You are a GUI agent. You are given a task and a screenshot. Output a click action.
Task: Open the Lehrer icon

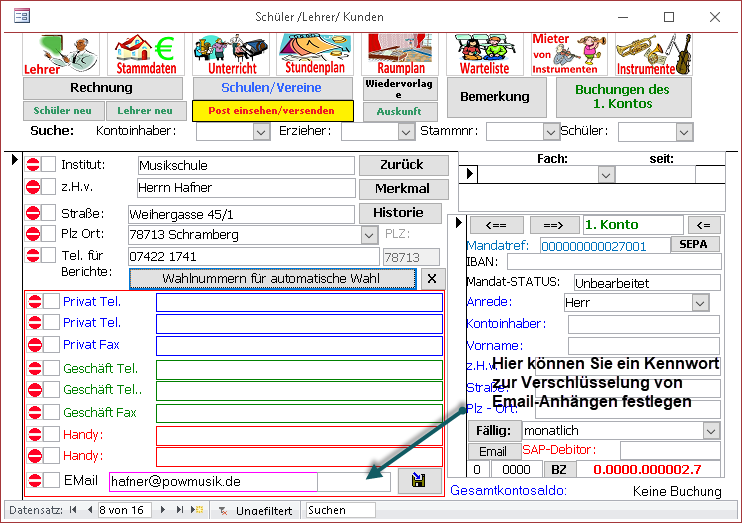tap(56, 54)
